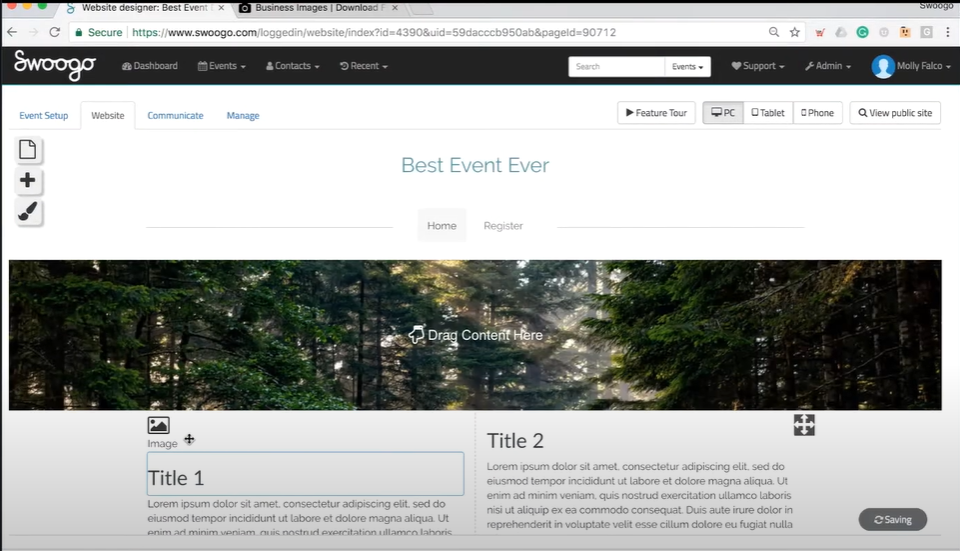The width and height of the screenshot is (960, 551).
Task: Click the move arrows icon near Title 2
Action: (804, 425)
